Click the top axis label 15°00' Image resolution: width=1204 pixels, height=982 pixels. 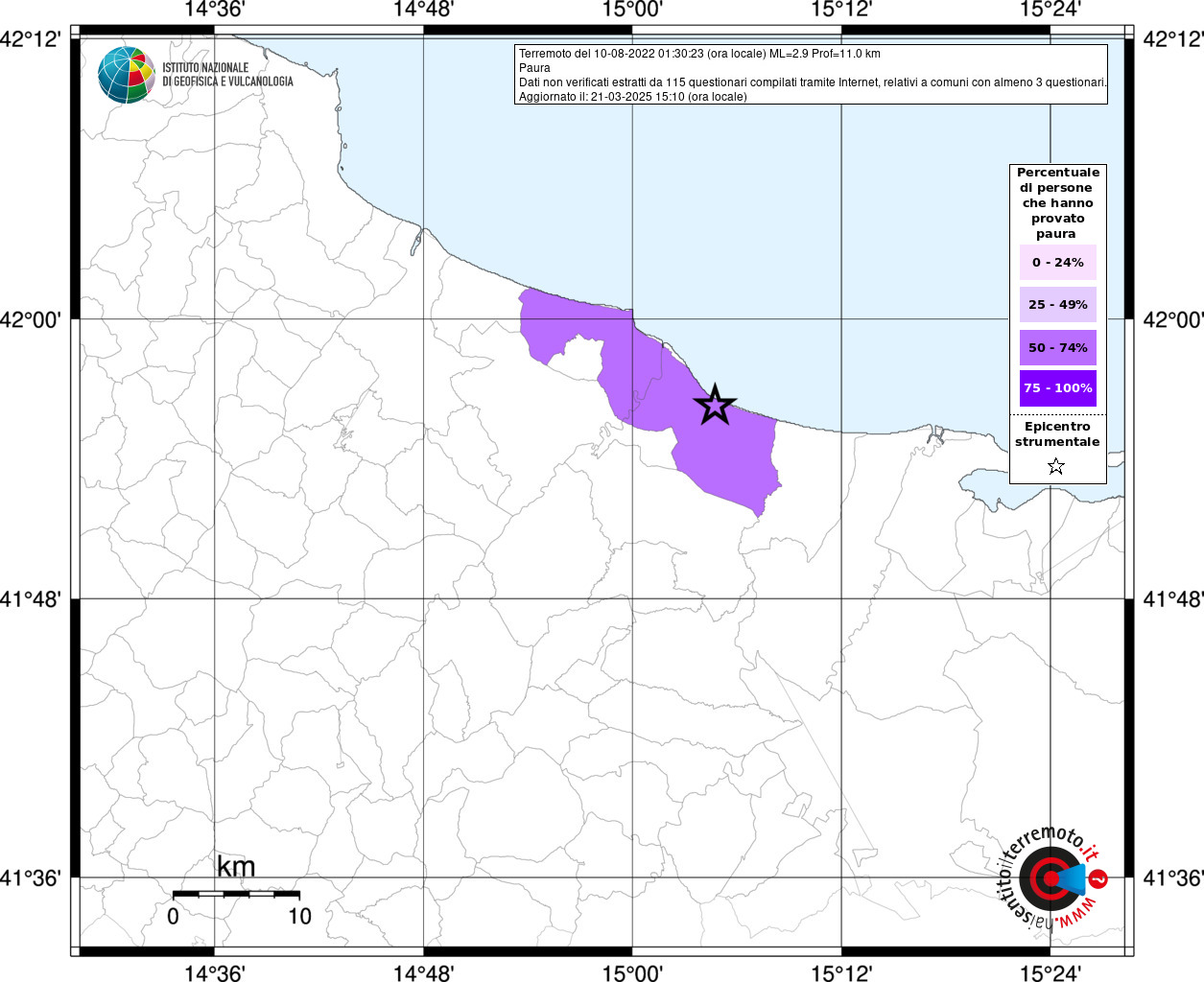point(633,10)
